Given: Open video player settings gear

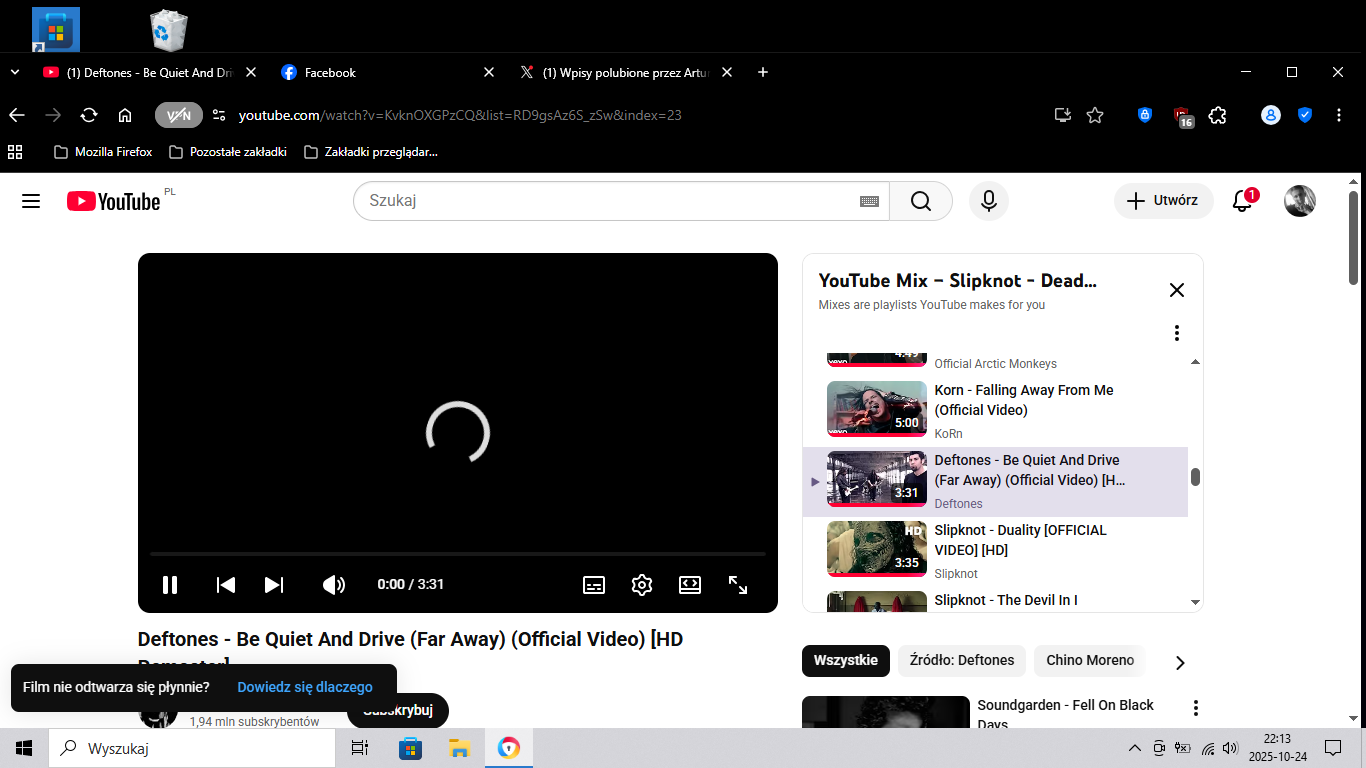Looking at the screenshot, I should [x=642, y=585].
